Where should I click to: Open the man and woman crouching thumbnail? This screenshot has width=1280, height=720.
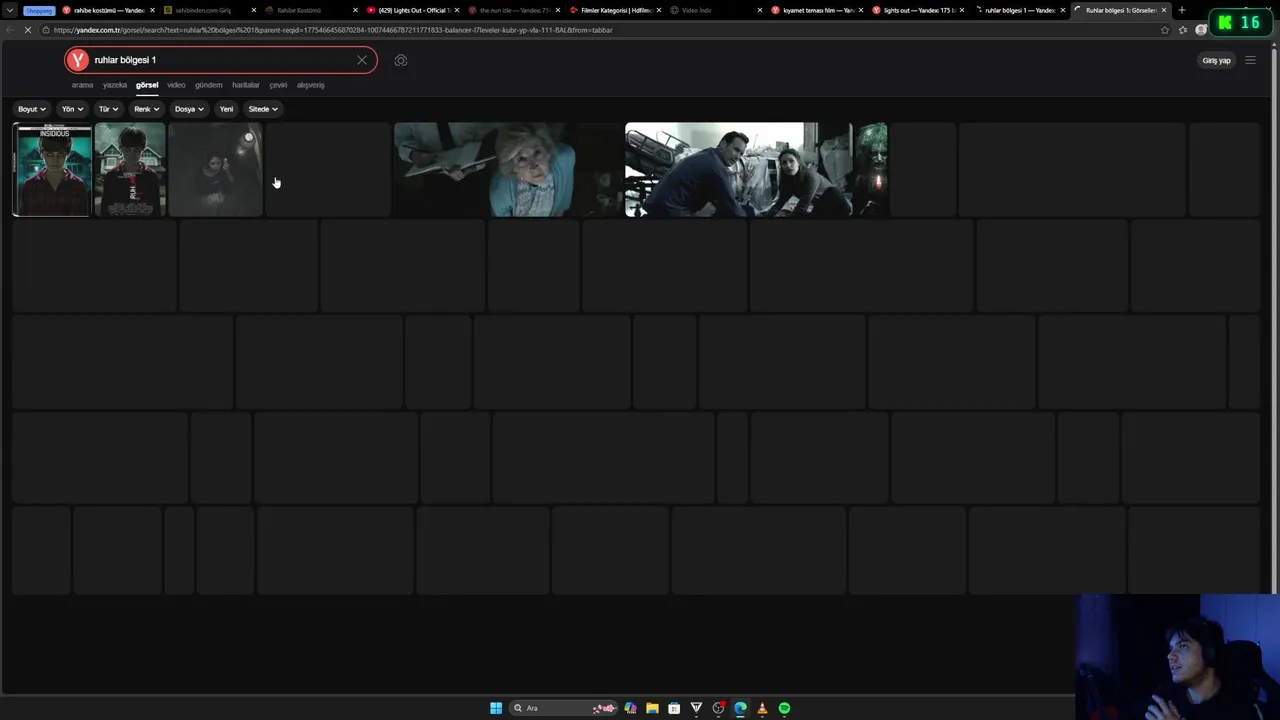click(x=738, y=169)
